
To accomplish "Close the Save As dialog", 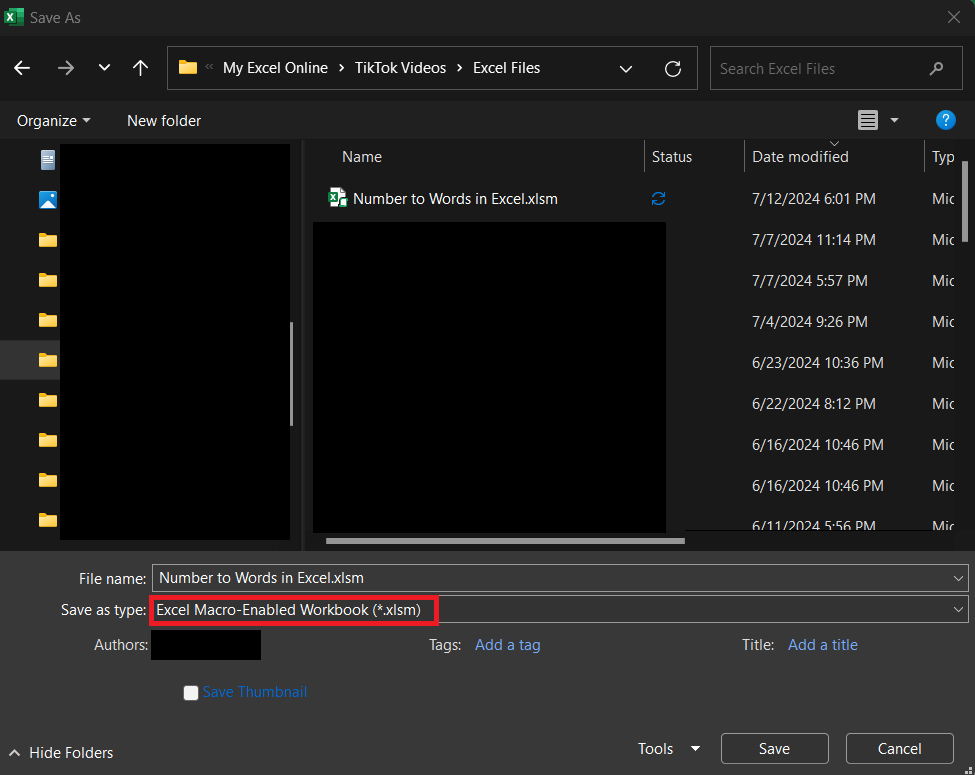I will (x=953, y=17).
